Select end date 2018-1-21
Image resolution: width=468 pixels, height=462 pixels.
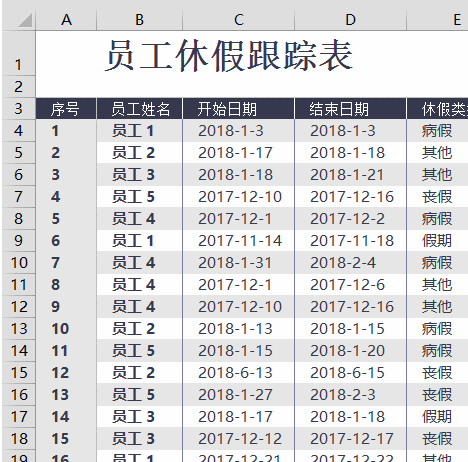(350, 175)
